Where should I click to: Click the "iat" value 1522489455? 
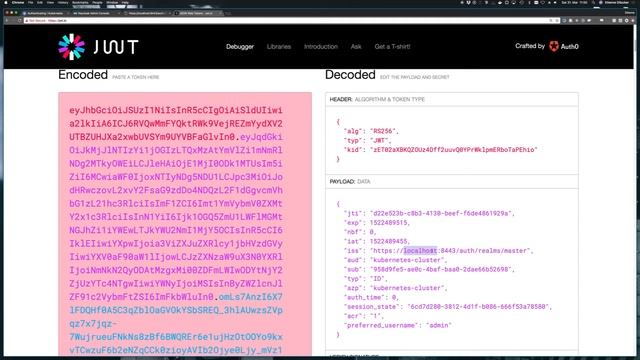pos(388,241)
